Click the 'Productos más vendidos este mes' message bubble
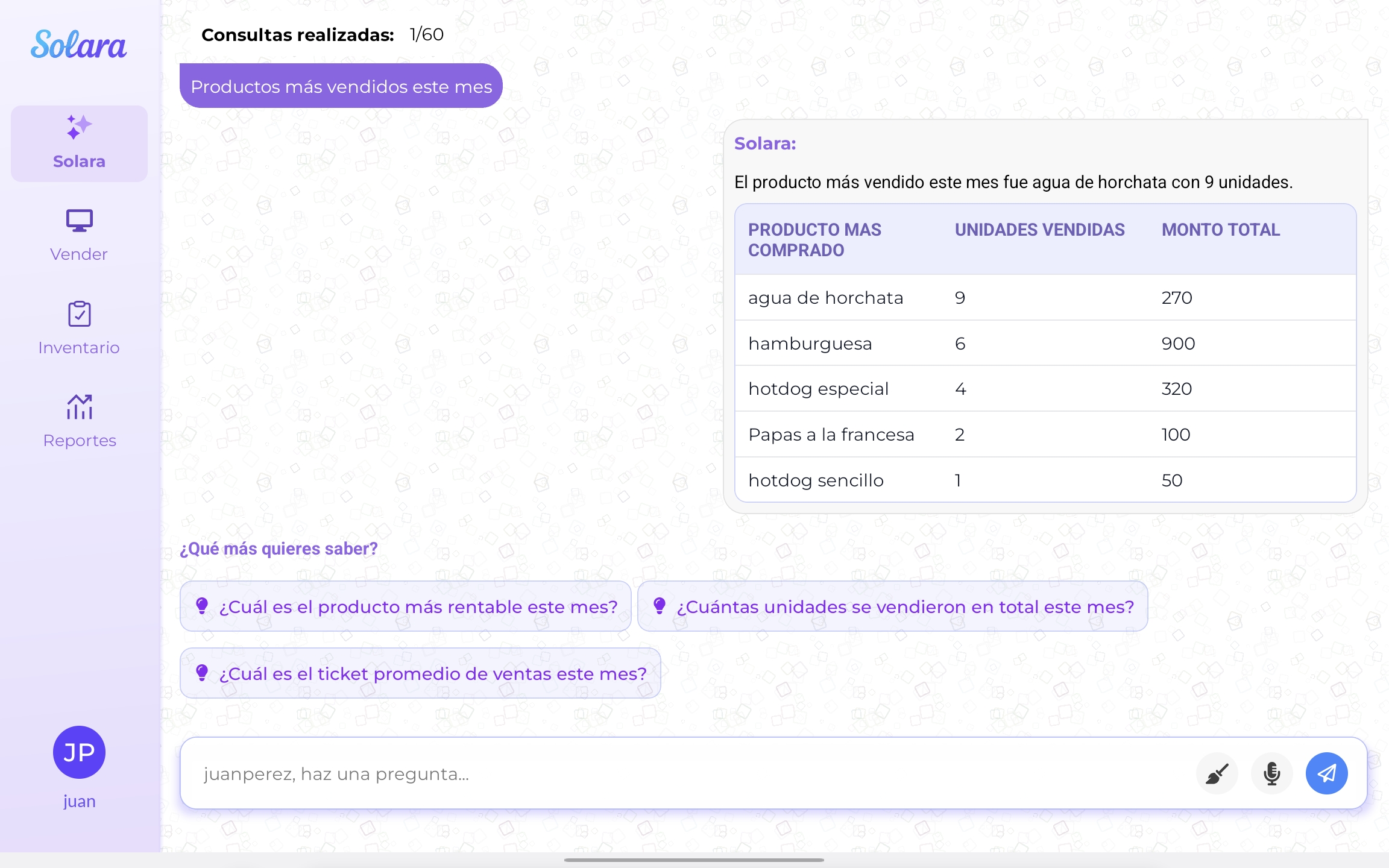The height and width of the screenshot is (868, 1389). click(341, 86)
